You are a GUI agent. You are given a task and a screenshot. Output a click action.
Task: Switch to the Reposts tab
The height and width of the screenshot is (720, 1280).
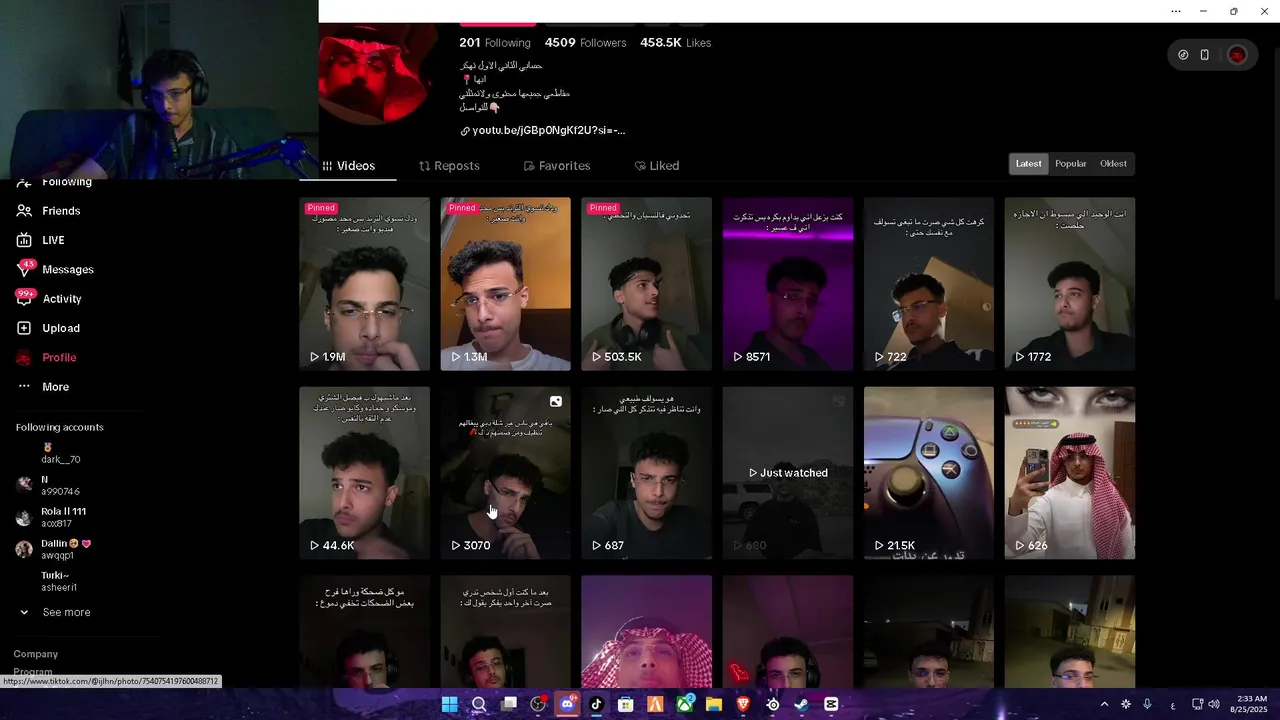point(449,166)
